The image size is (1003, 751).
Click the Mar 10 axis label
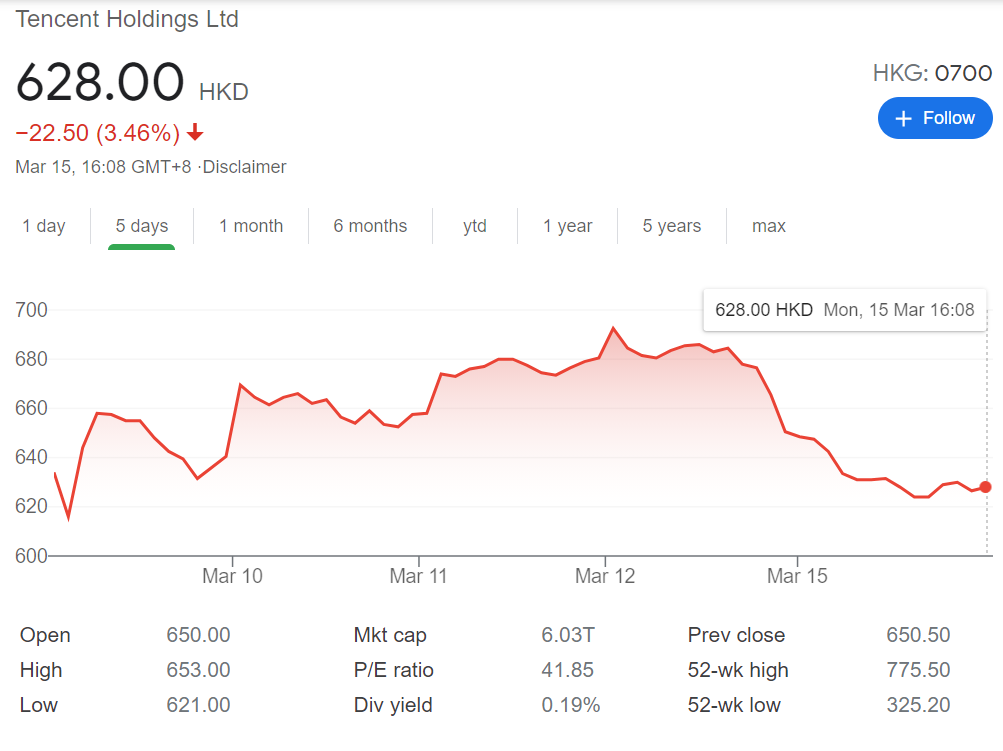point(232,576)
